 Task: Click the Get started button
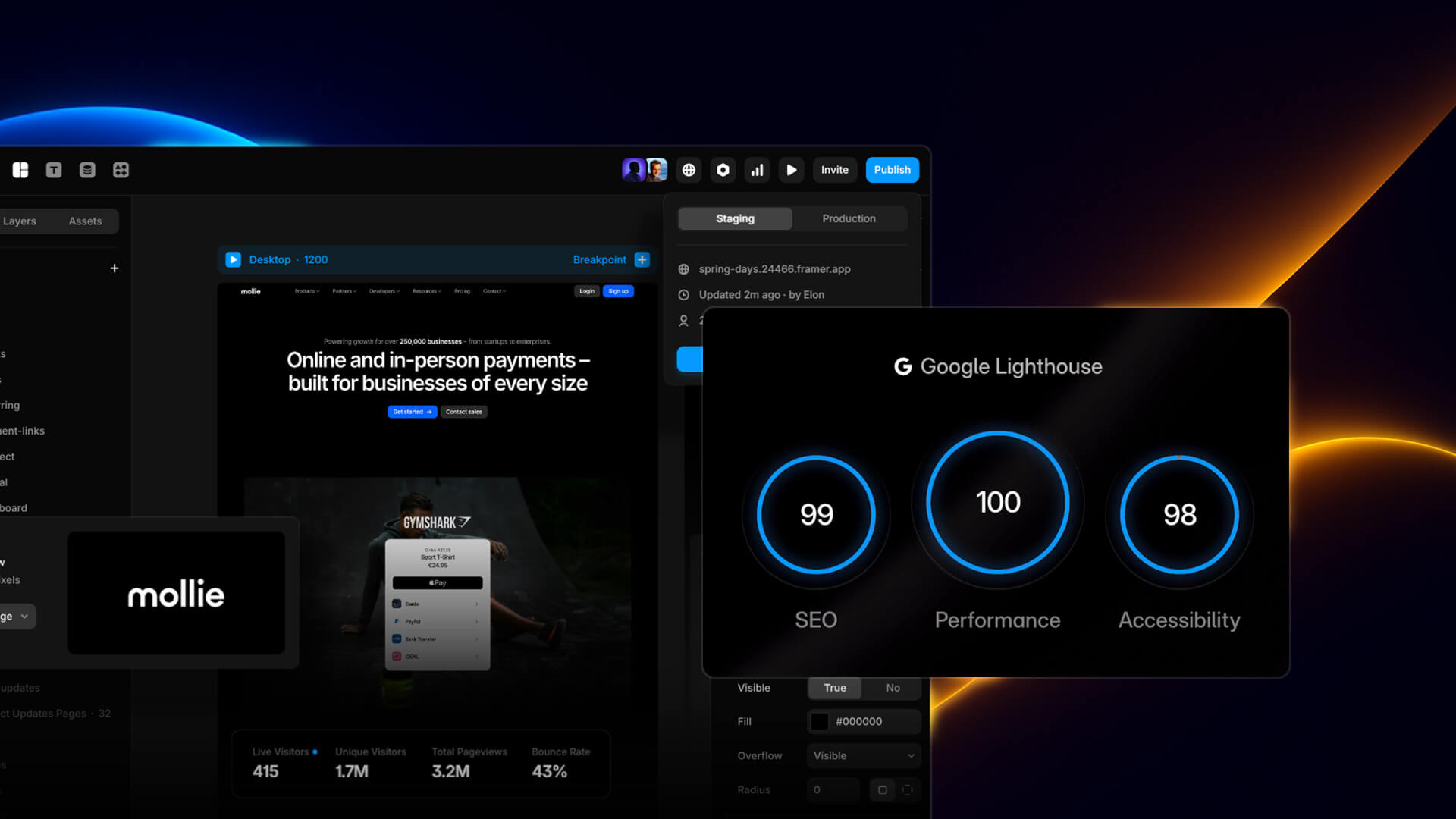[x=413, y=412]
